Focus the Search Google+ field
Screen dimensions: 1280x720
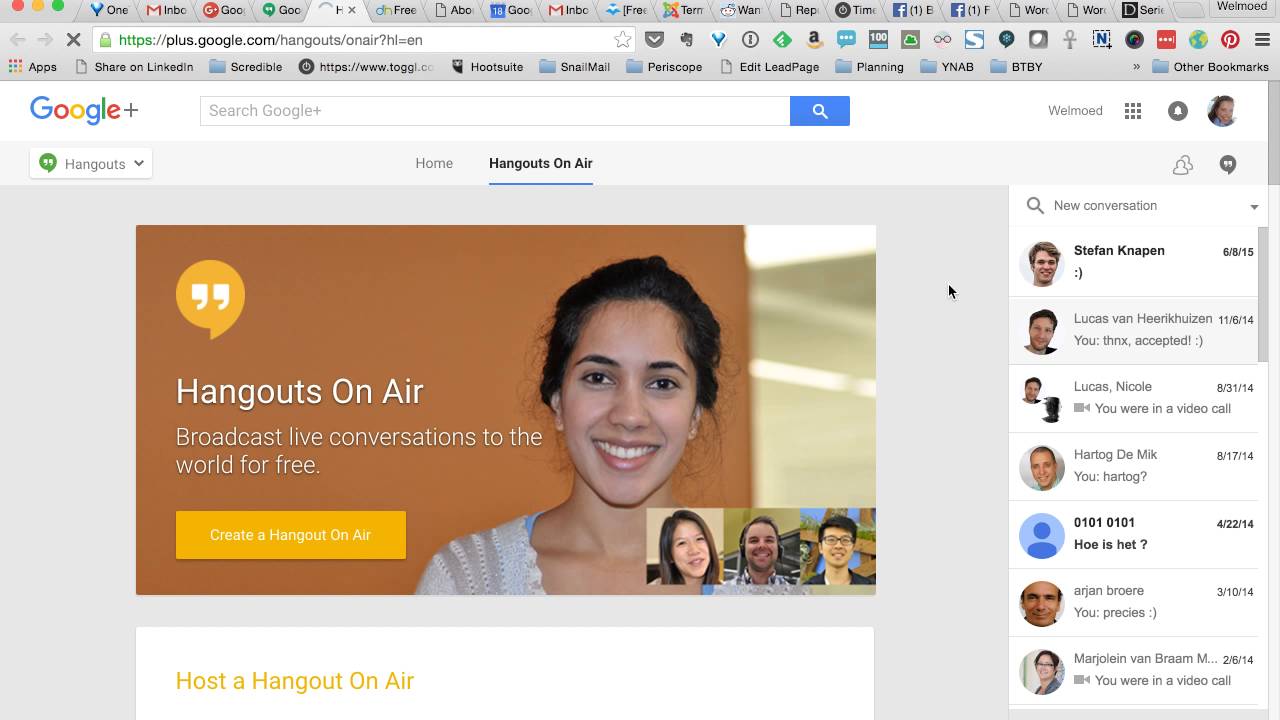point(495,111)
